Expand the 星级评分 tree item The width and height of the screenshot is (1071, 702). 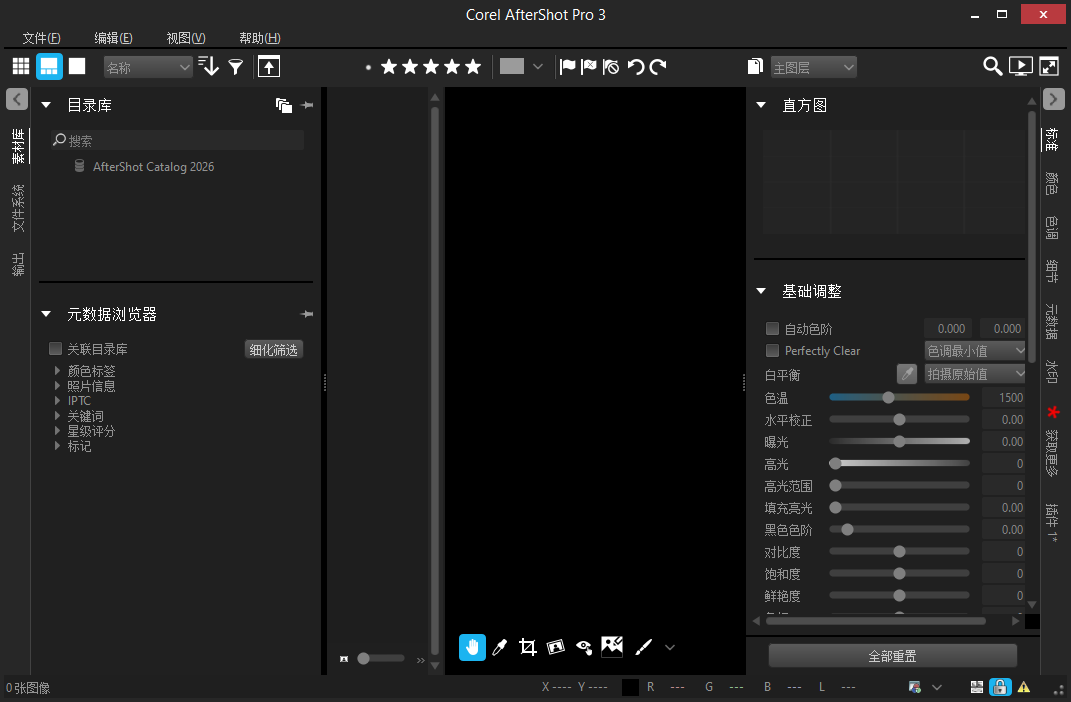[x=57, y=431]
